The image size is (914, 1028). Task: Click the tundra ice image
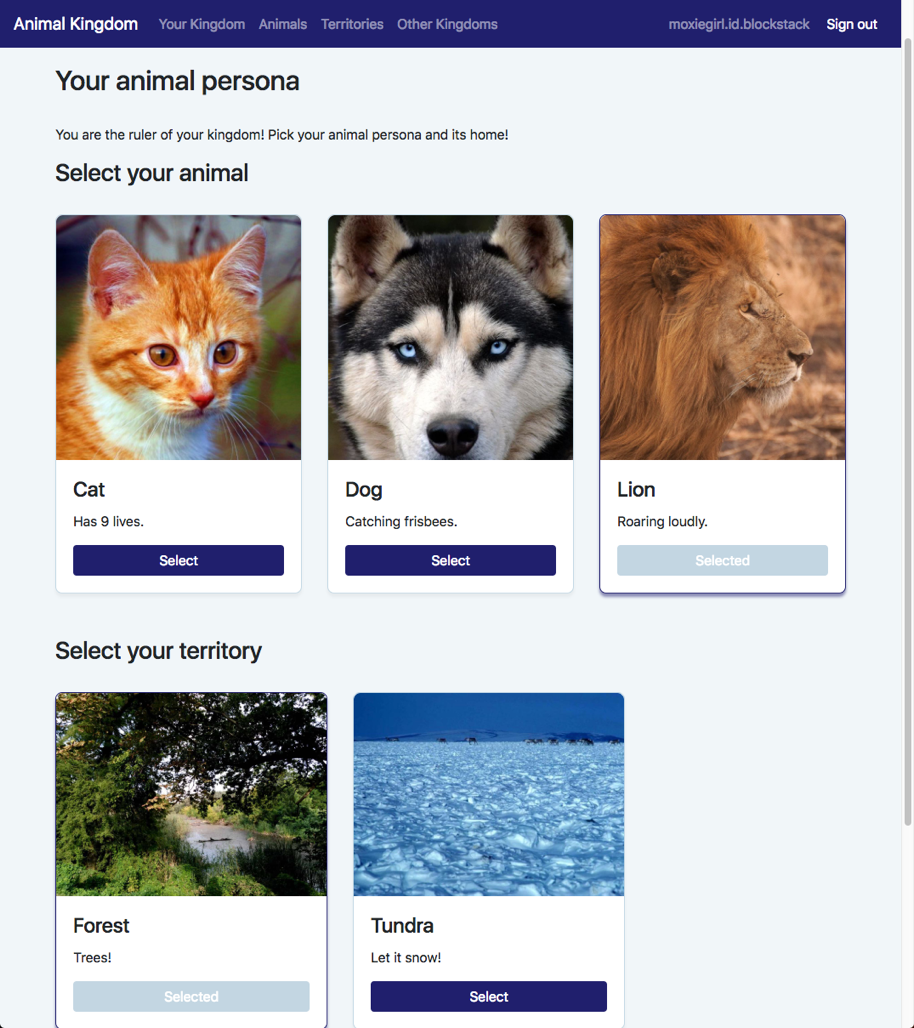point(489,795)
